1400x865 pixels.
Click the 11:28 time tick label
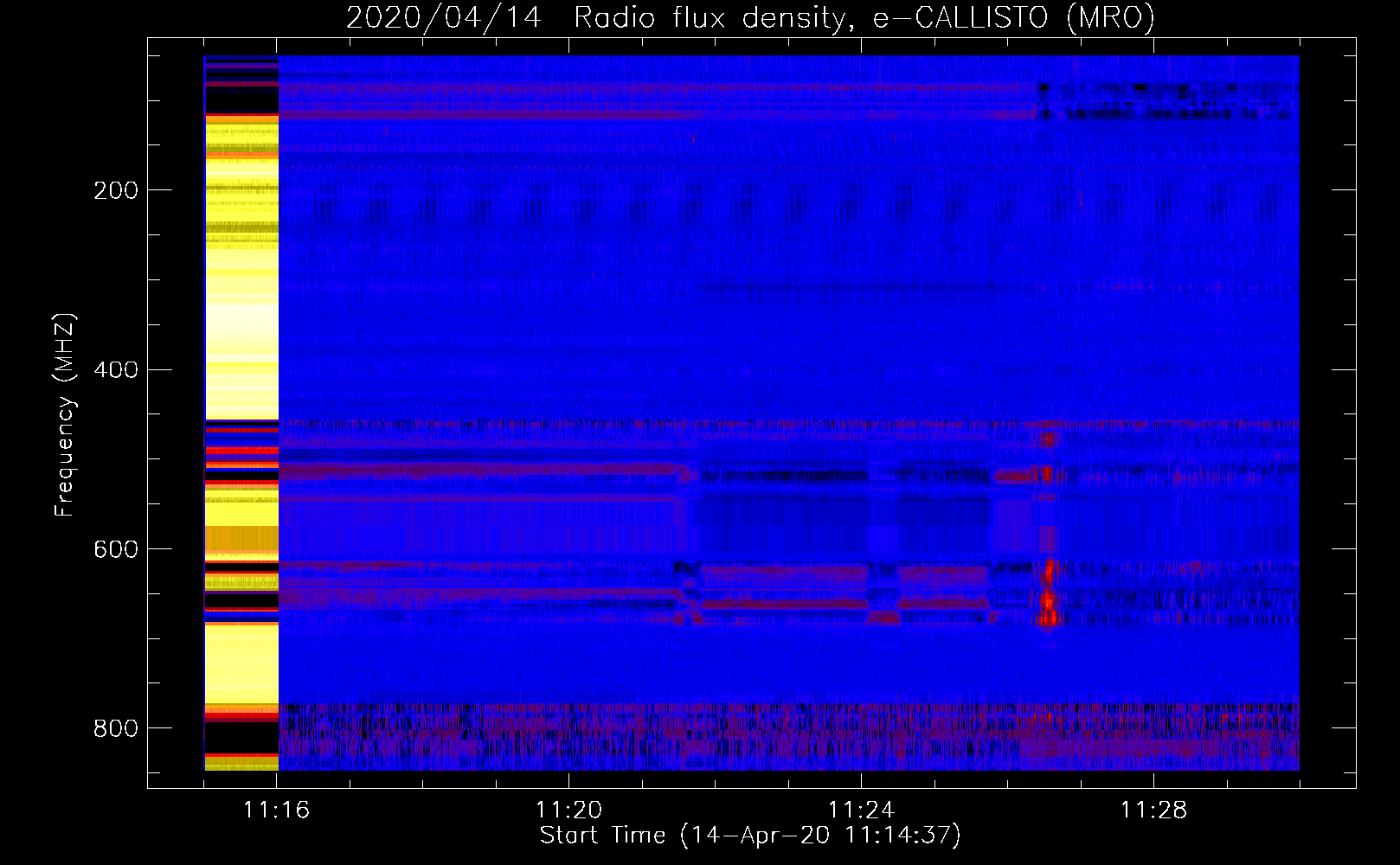[x=1154, y=811]
